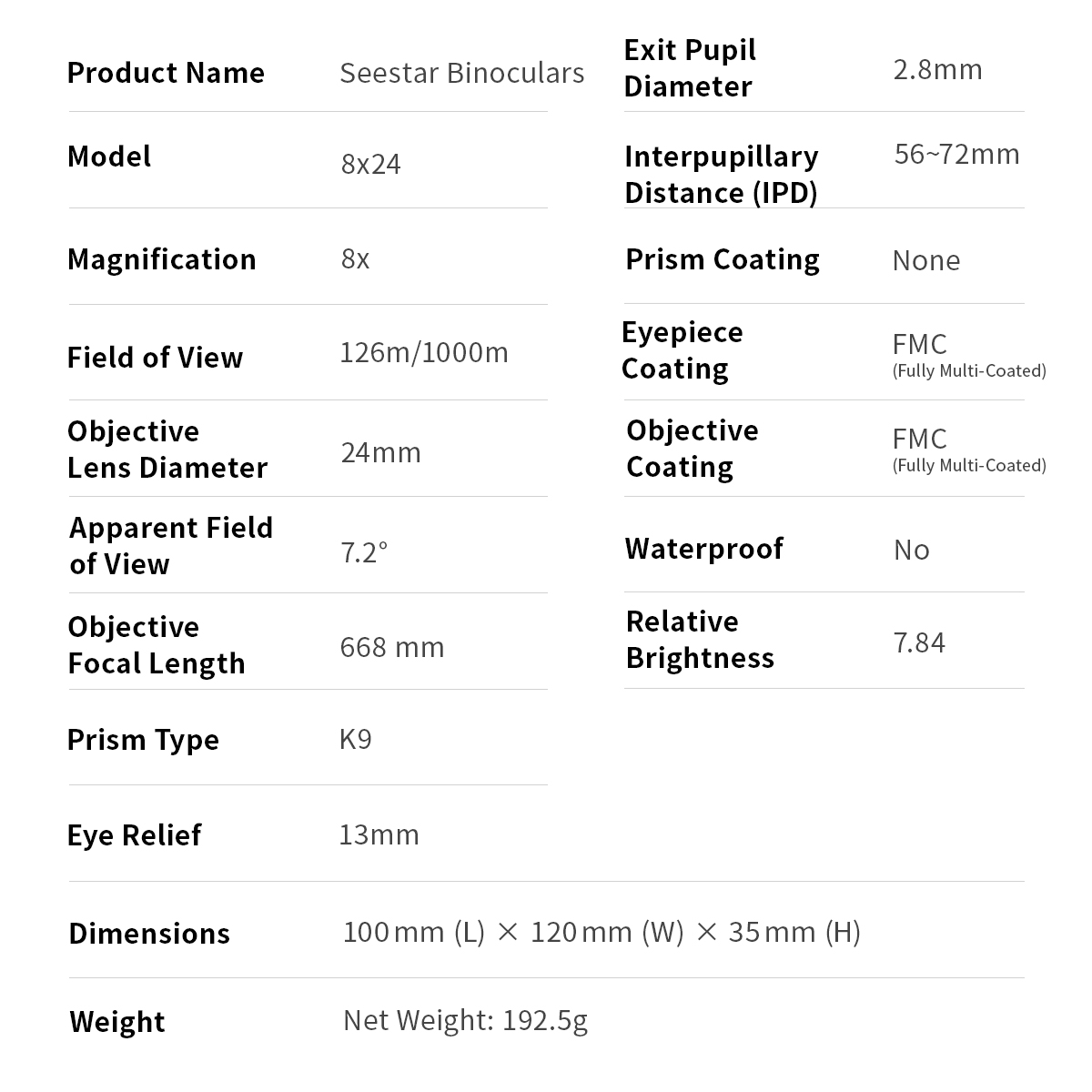Click the Objective Coating label
Image resolution: width=1092 pixels, height=1092 pixels.
click(x=692, y=449)
